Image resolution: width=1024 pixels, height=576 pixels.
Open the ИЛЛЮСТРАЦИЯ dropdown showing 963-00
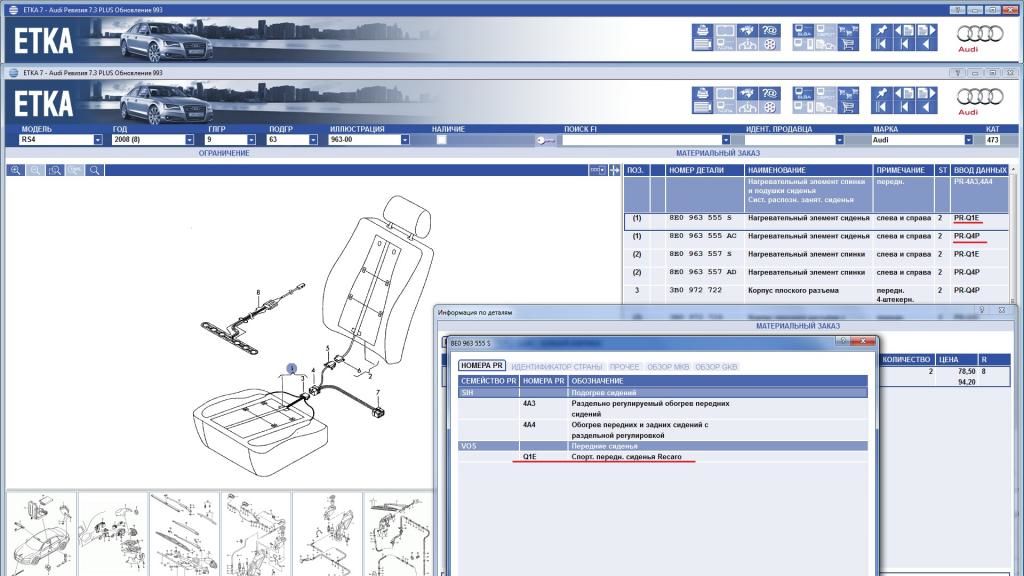[x=405, y=140]
